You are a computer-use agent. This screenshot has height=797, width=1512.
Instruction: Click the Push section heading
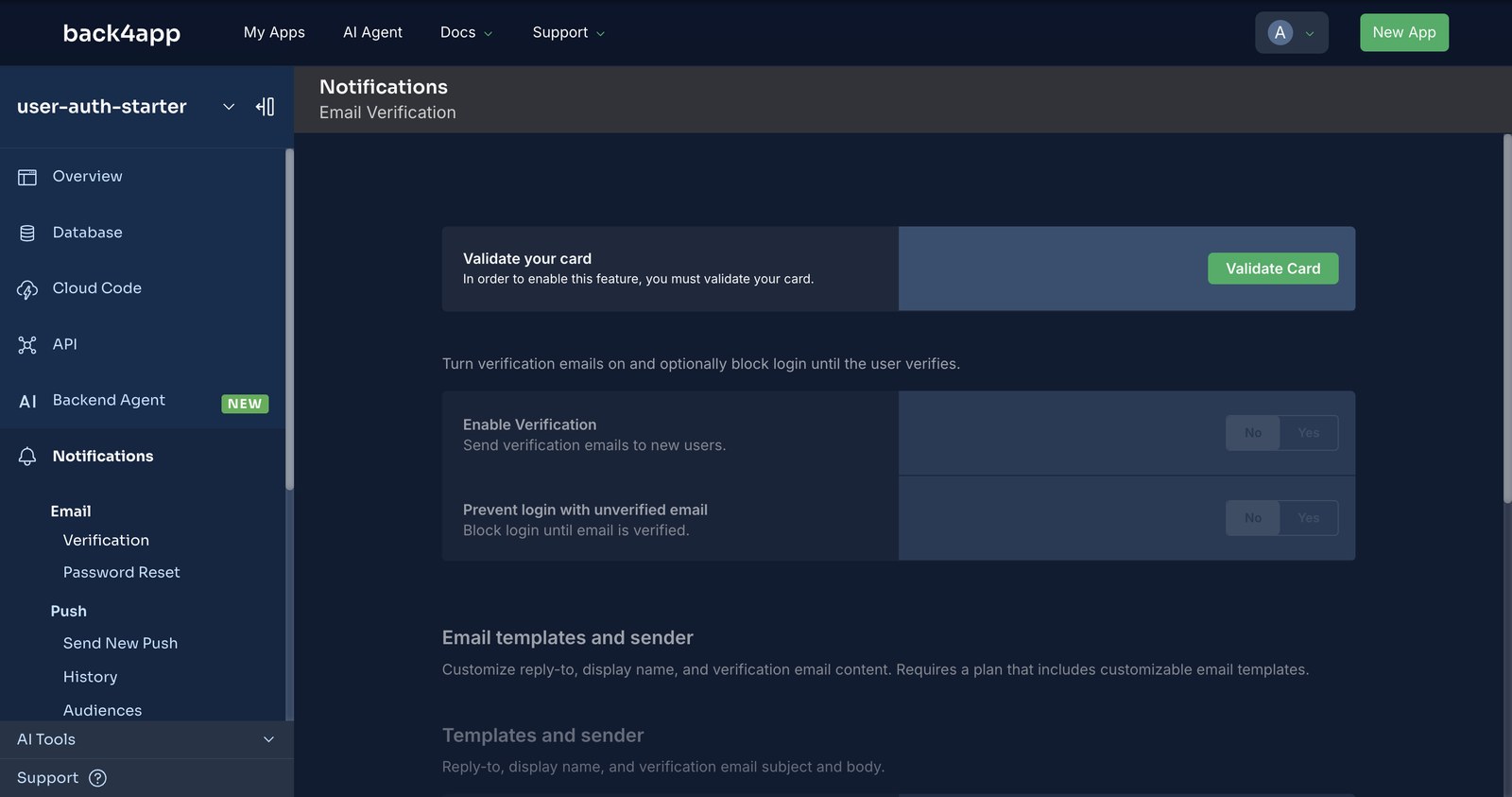pos(68,612)
